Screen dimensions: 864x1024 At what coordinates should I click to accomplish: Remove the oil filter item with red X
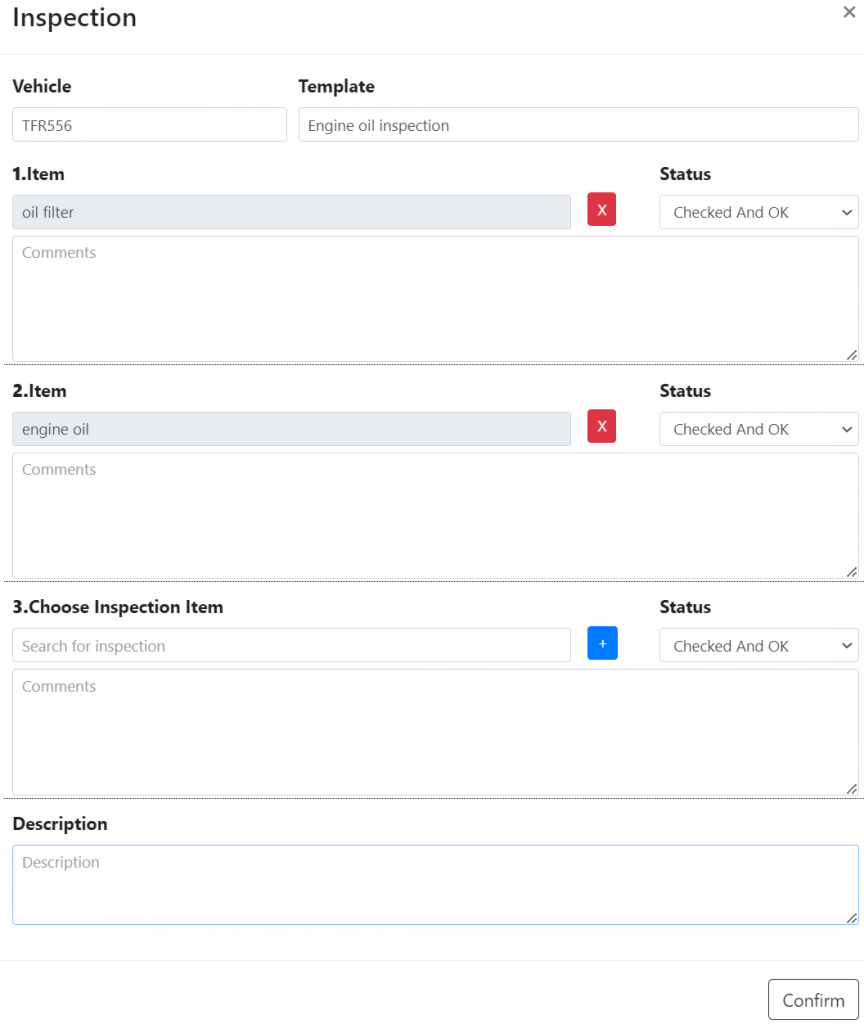tap(601, 210)
